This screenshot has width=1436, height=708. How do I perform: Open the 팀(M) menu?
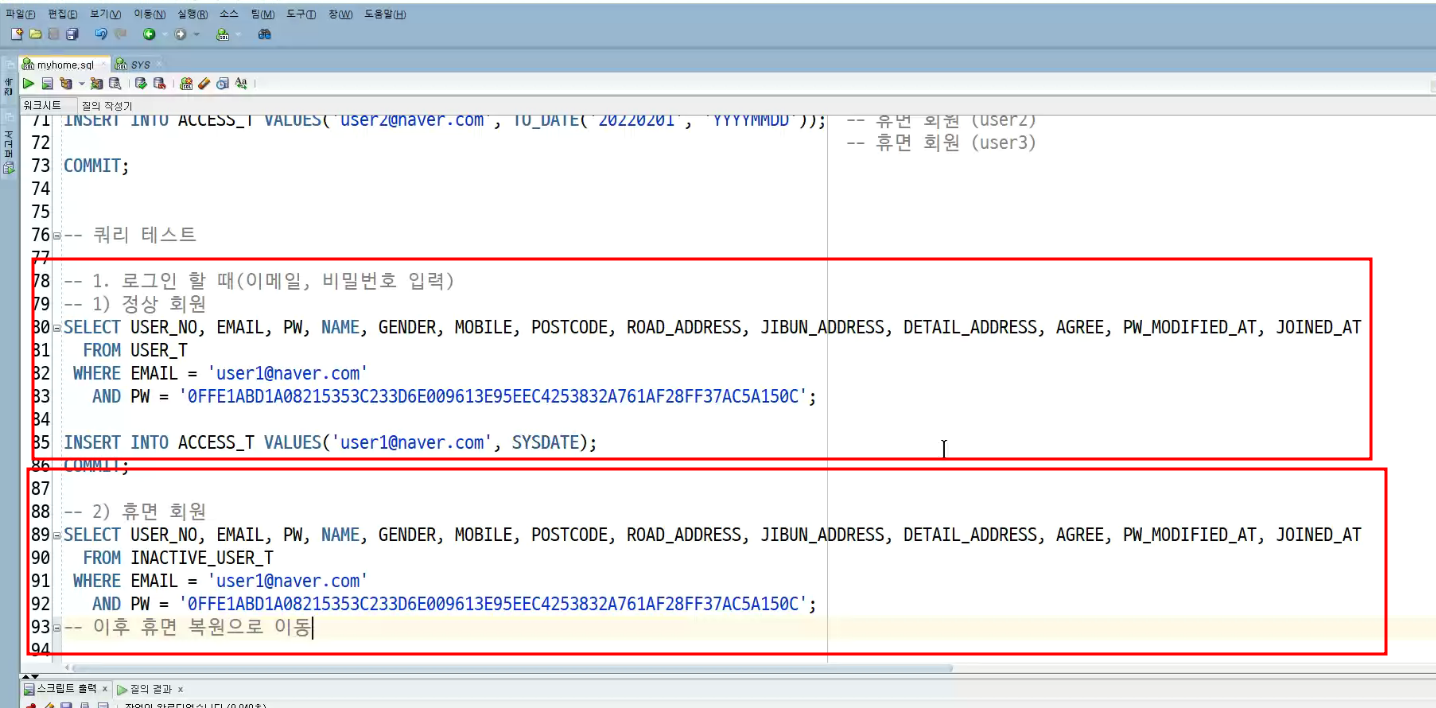point(262,14)
